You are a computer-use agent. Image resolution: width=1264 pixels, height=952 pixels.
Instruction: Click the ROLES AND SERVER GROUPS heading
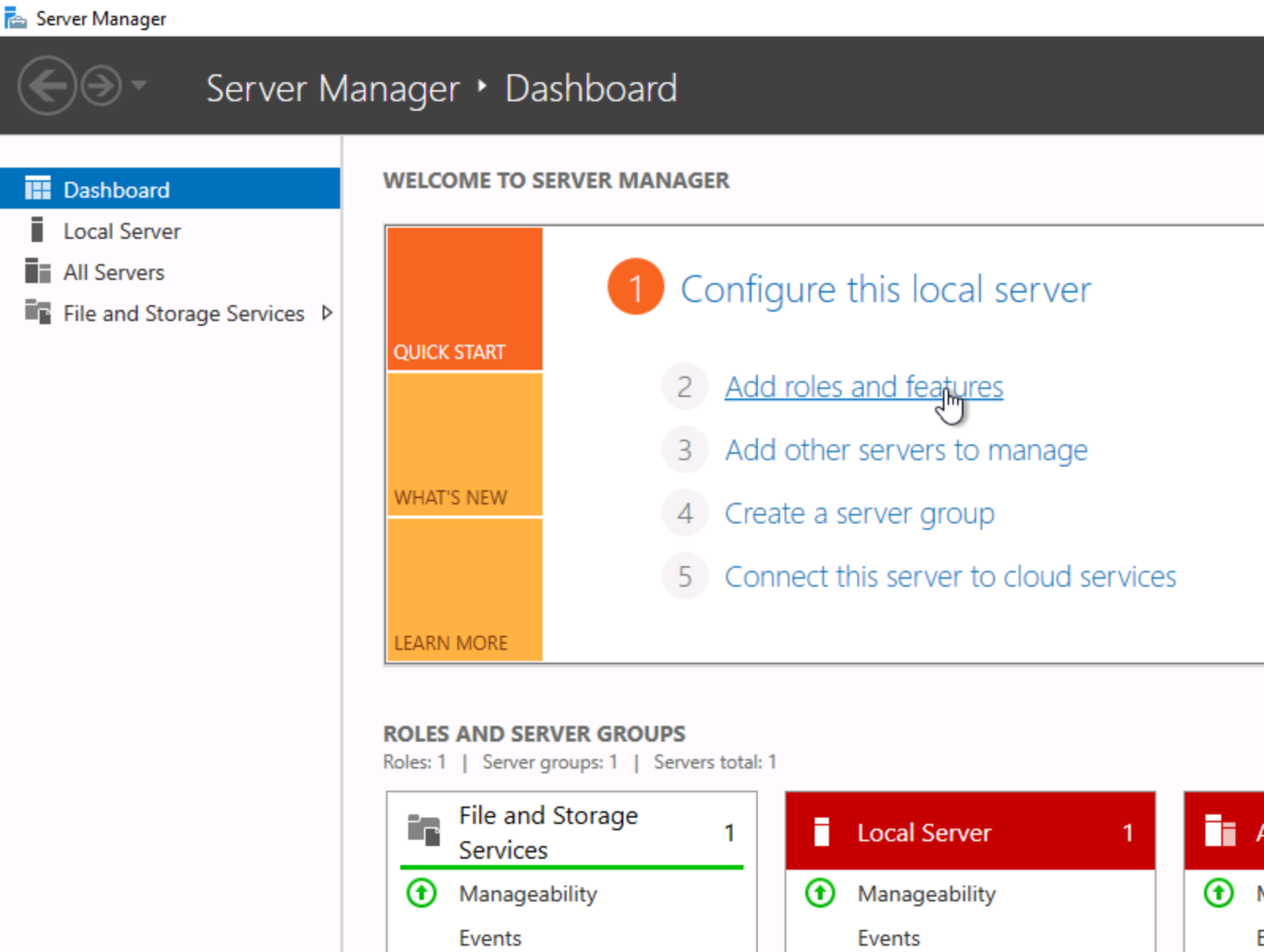point(534,734)
